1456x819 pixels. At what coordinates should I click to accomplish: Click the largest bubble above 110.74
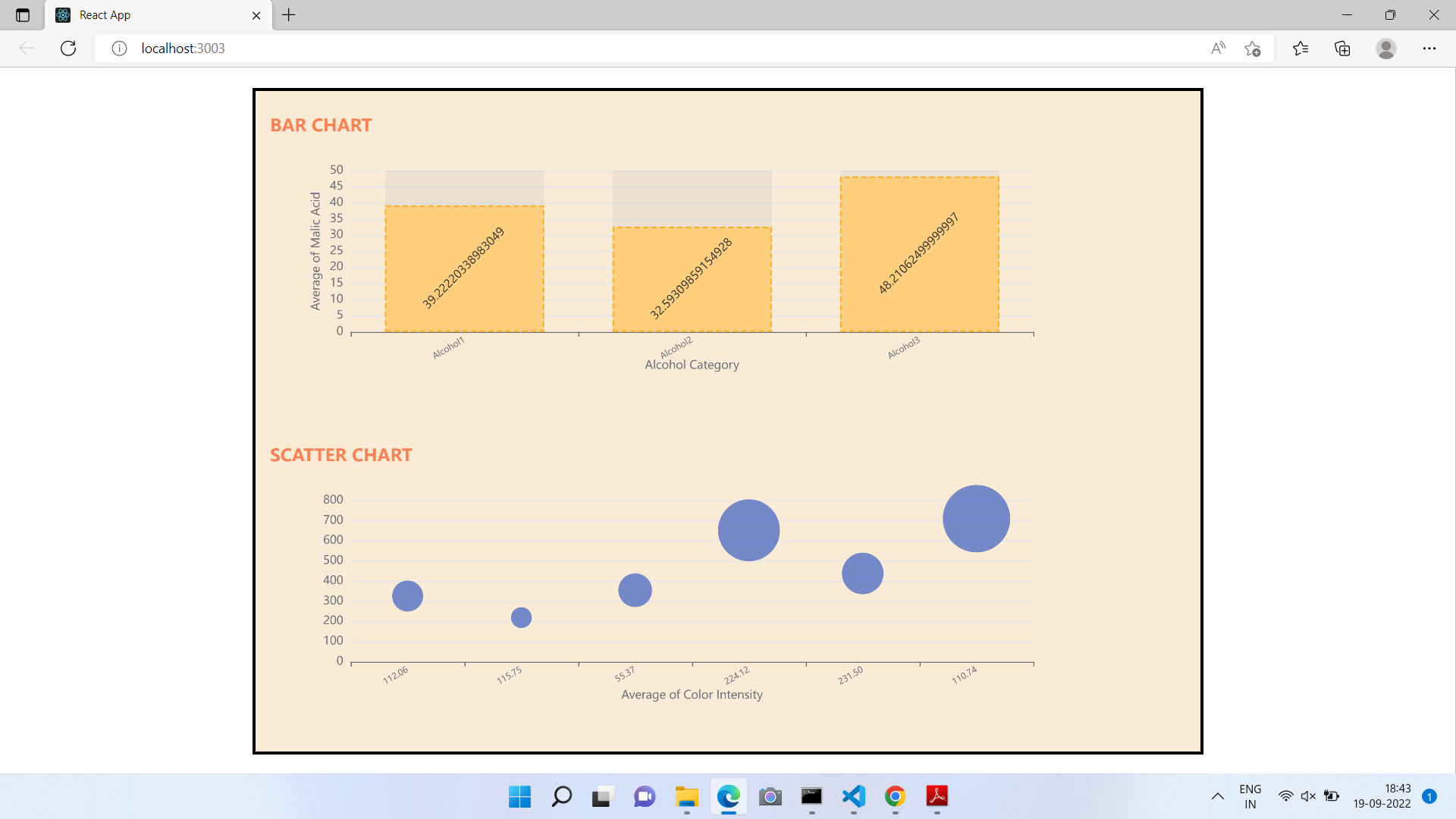(x=976, y=519)
